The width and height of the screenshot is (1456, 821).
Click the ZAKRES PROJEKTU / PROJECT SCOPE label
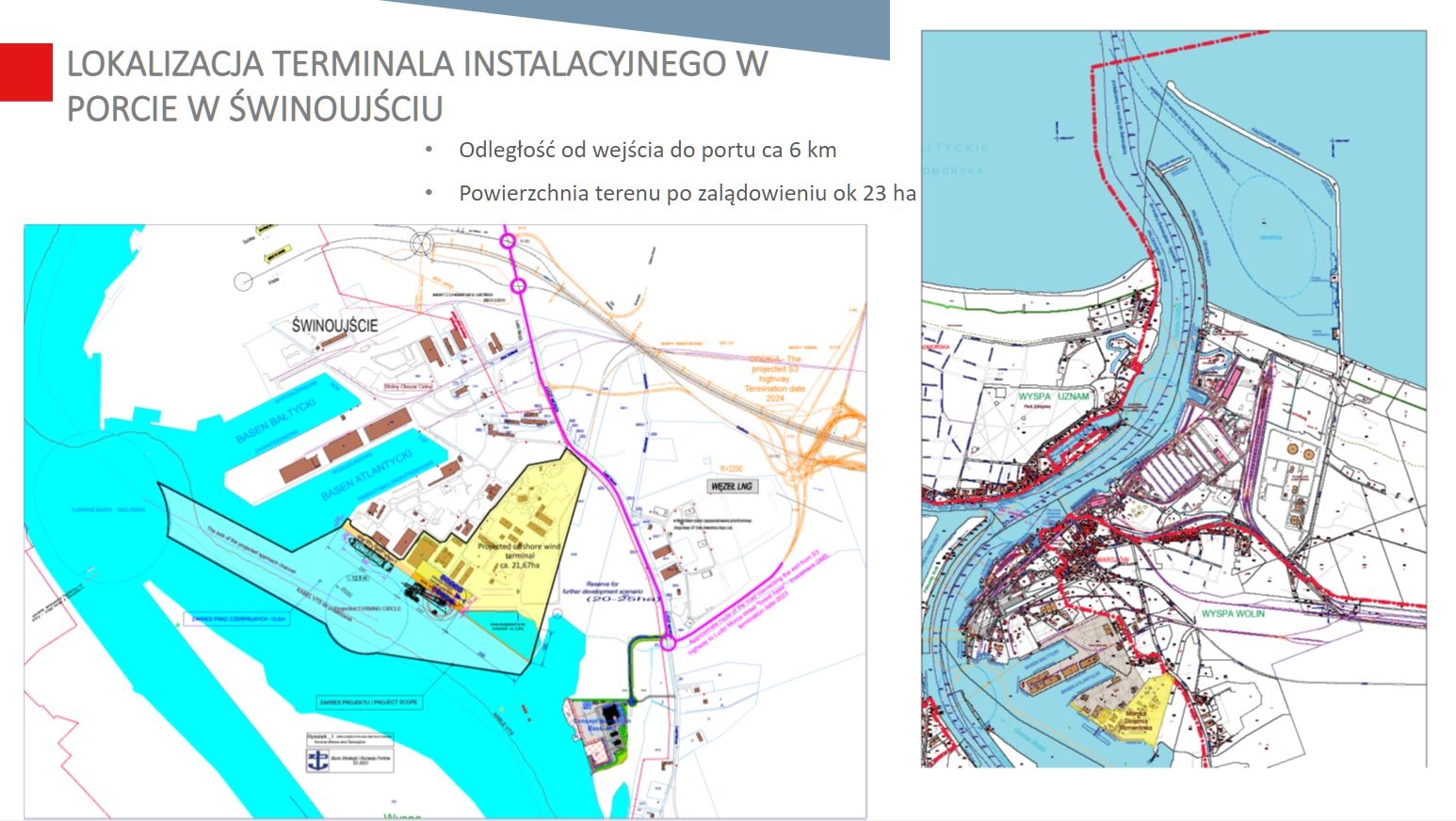point(369,702)
